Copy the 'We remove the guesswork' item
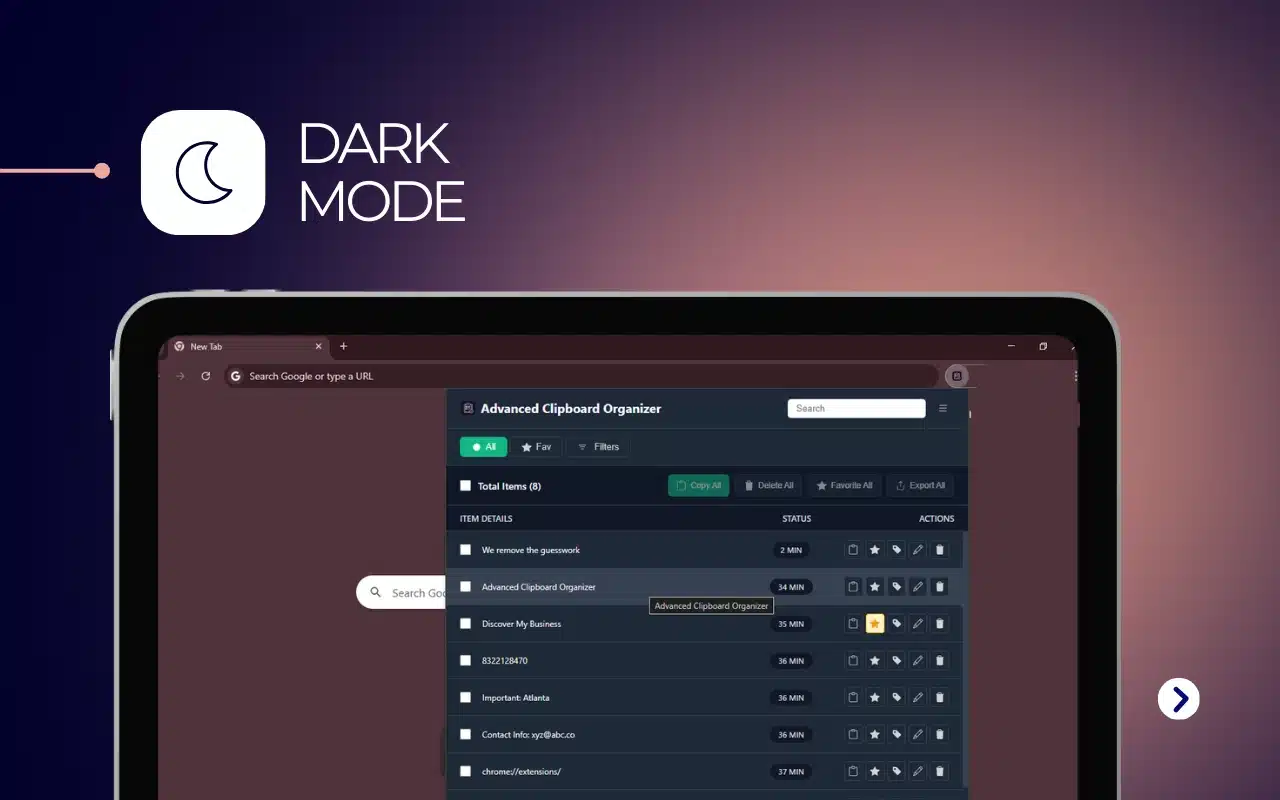Screen dimensions: 1280x800 click(853, 550)
